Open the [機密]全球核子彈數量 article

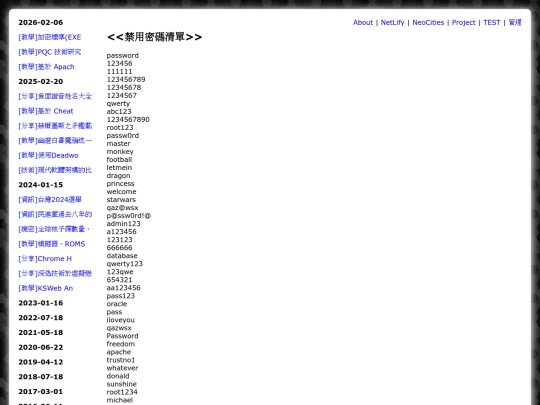pyautogui.click(x=54, y=229)
